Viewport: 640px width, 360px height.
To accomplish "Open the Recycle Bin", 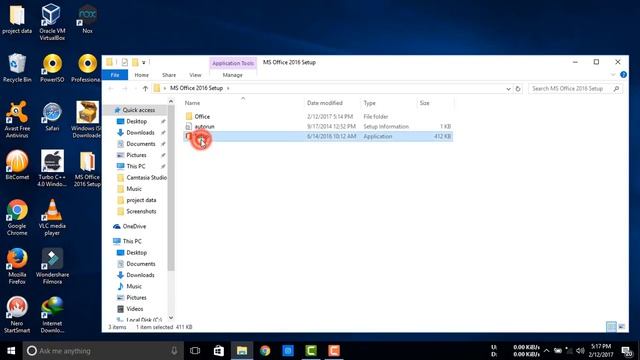I will click(17, 68).
